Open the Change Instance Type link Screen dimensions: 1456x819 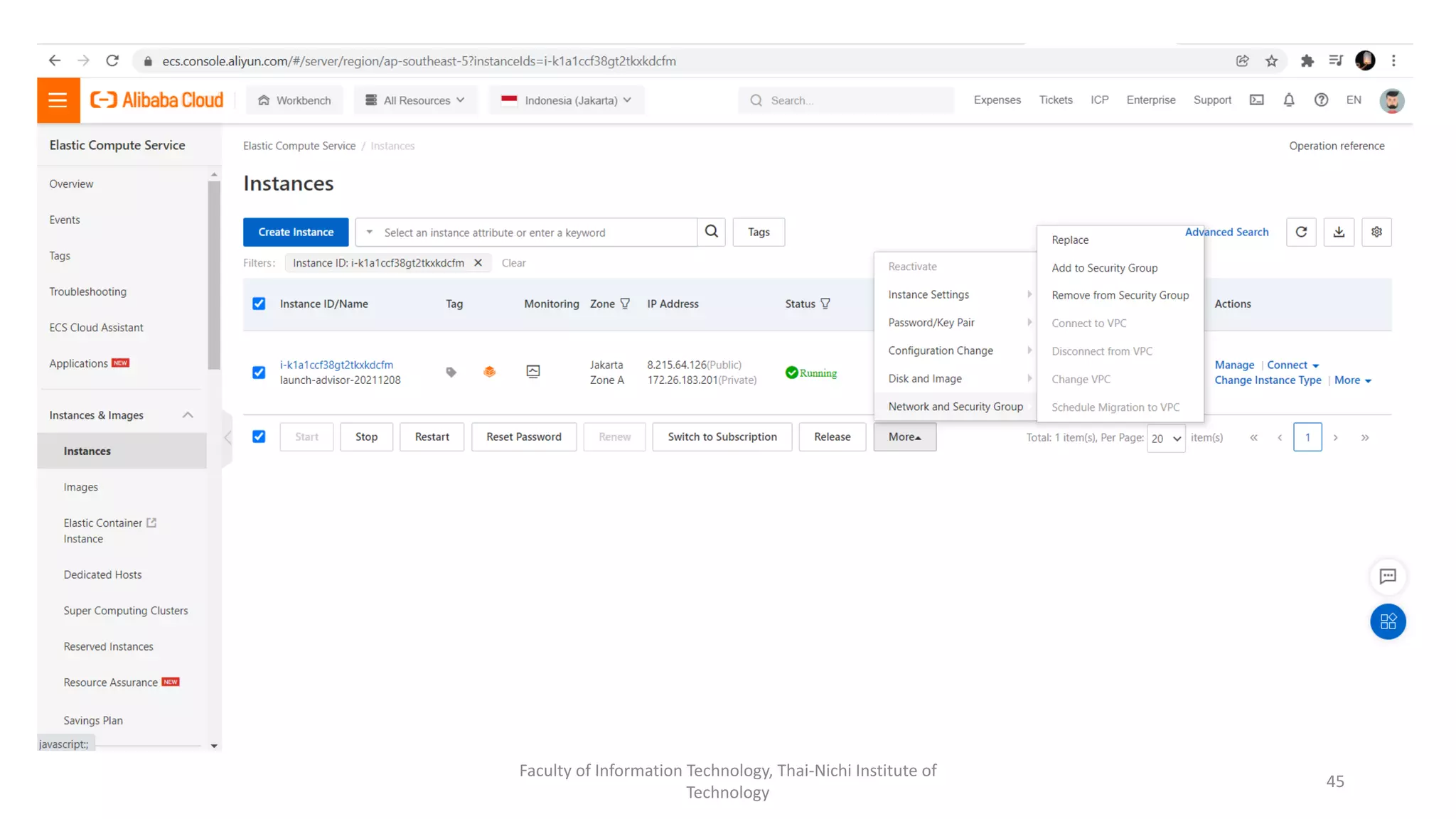tap(1268, 380)
